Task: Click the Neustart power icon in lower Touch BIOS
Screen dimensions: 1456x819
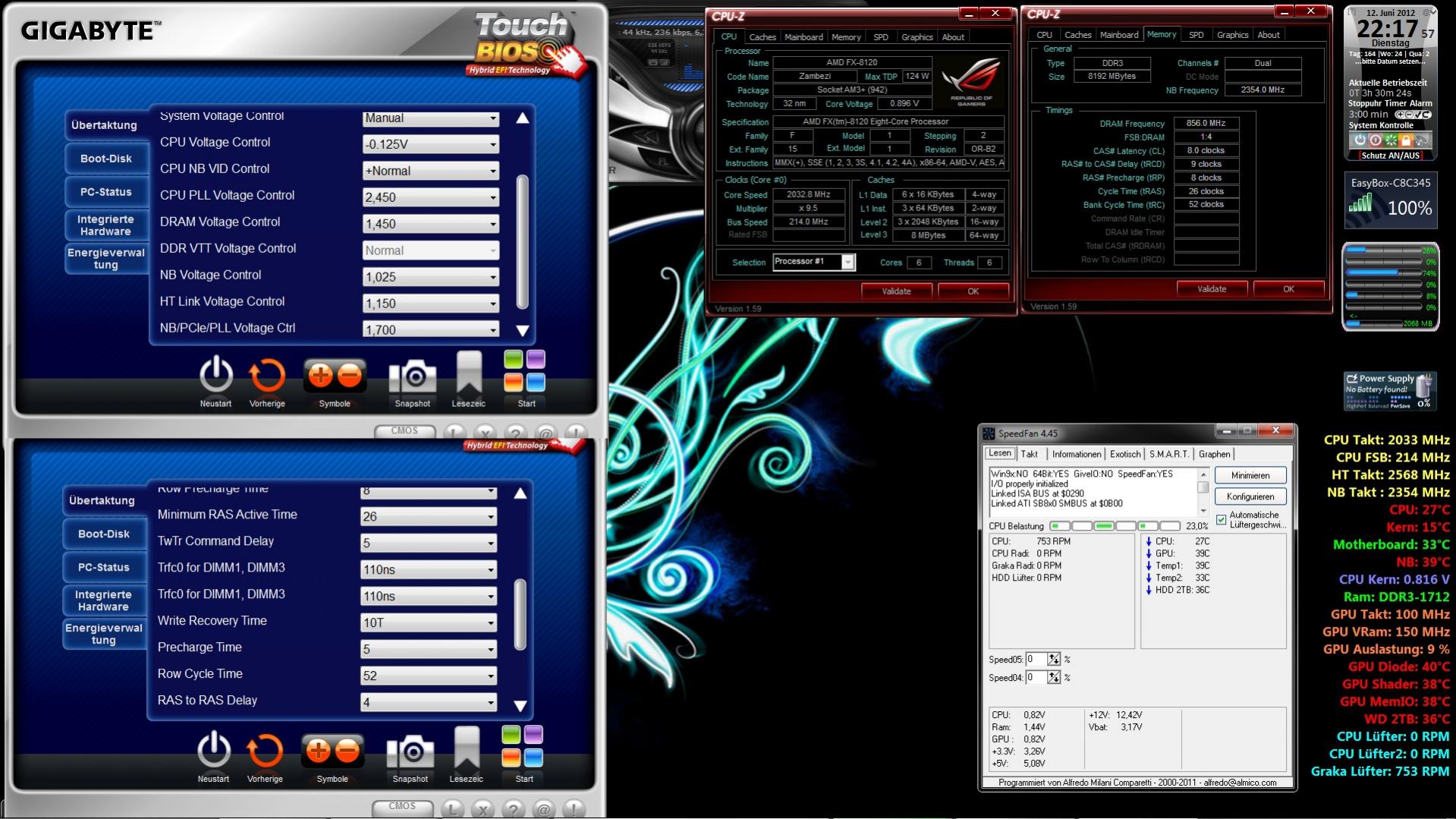Action: point(214,749)
